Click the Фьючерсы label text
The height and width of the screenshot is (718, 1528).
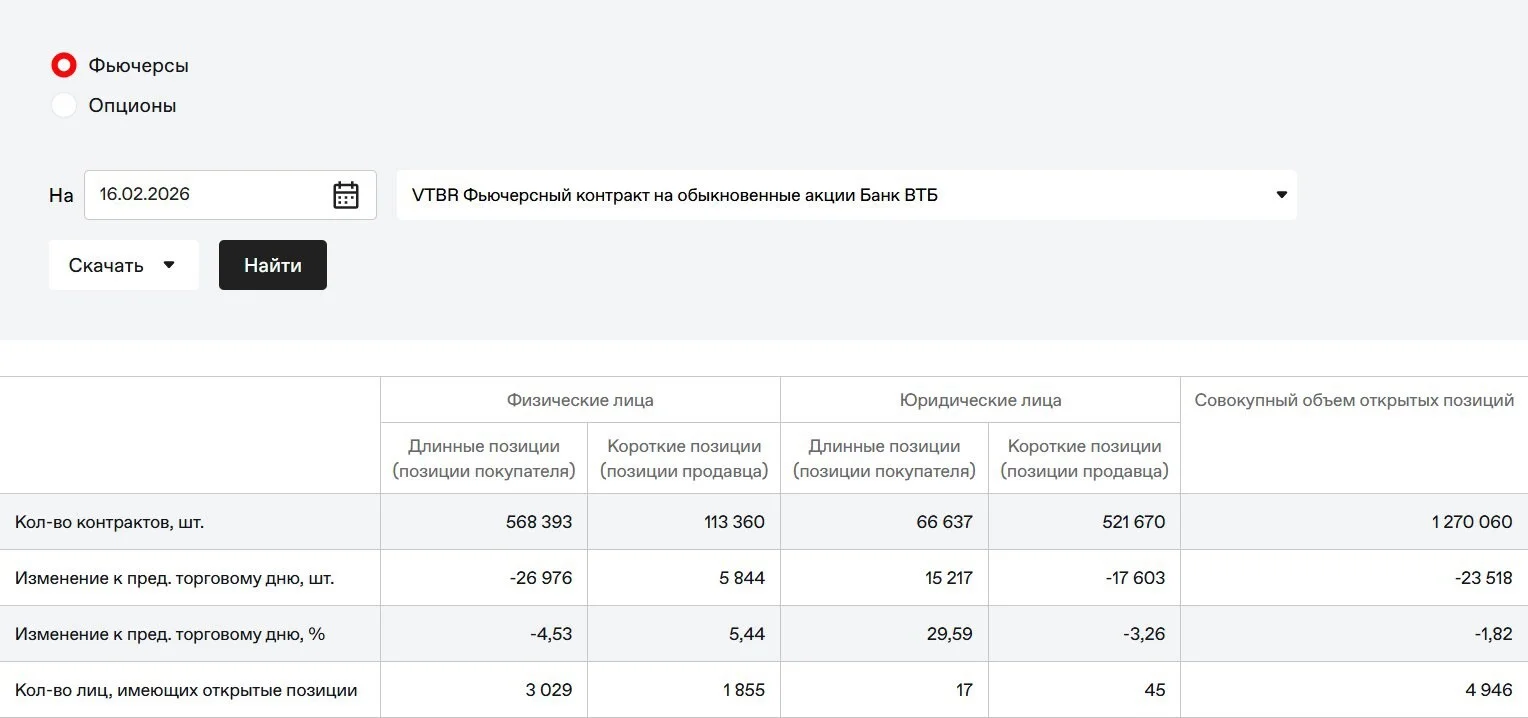pyautogui.click(x=138, y=66)
